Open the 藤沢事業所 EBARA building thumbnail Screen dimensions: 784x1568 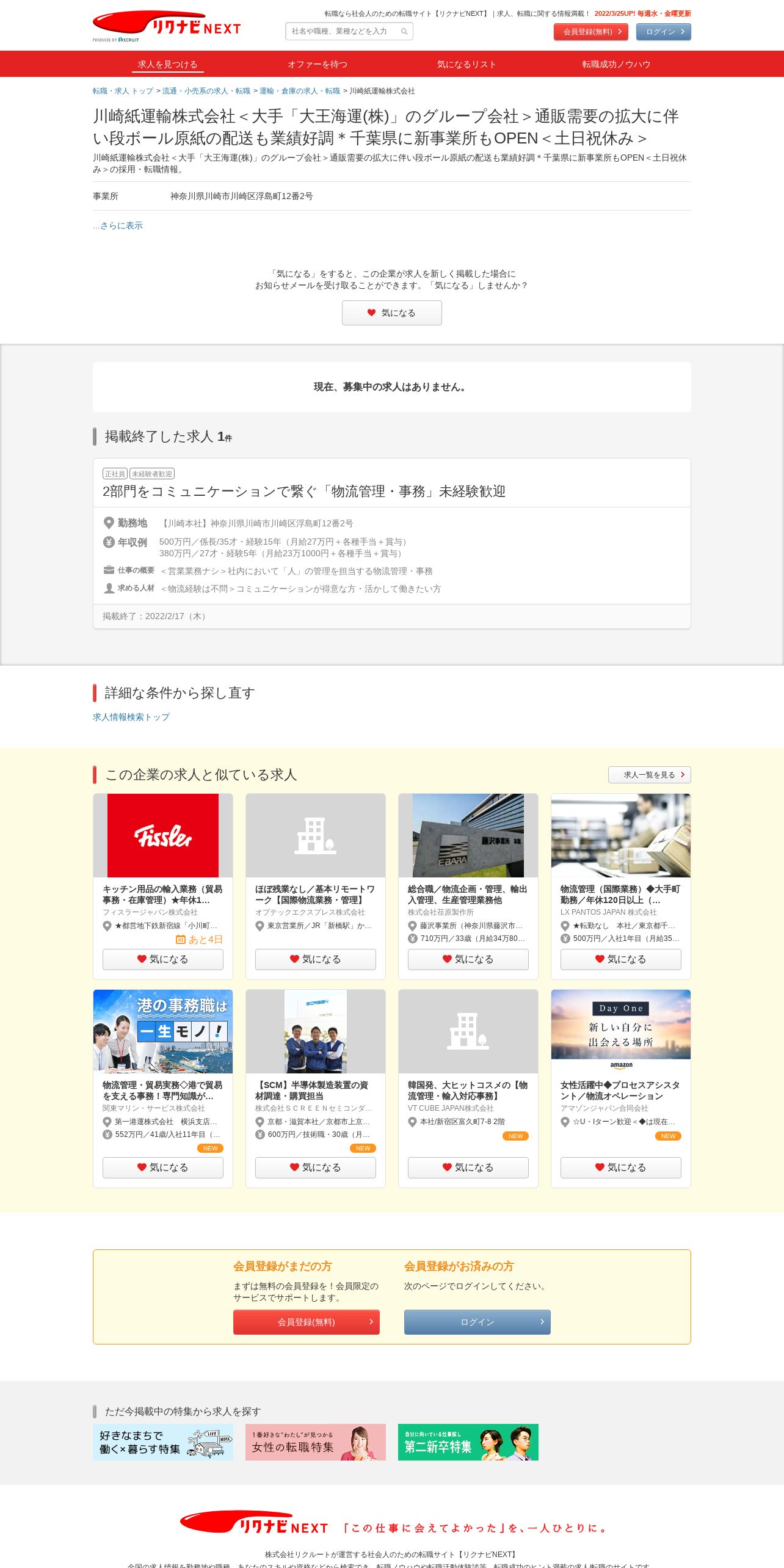468,835
